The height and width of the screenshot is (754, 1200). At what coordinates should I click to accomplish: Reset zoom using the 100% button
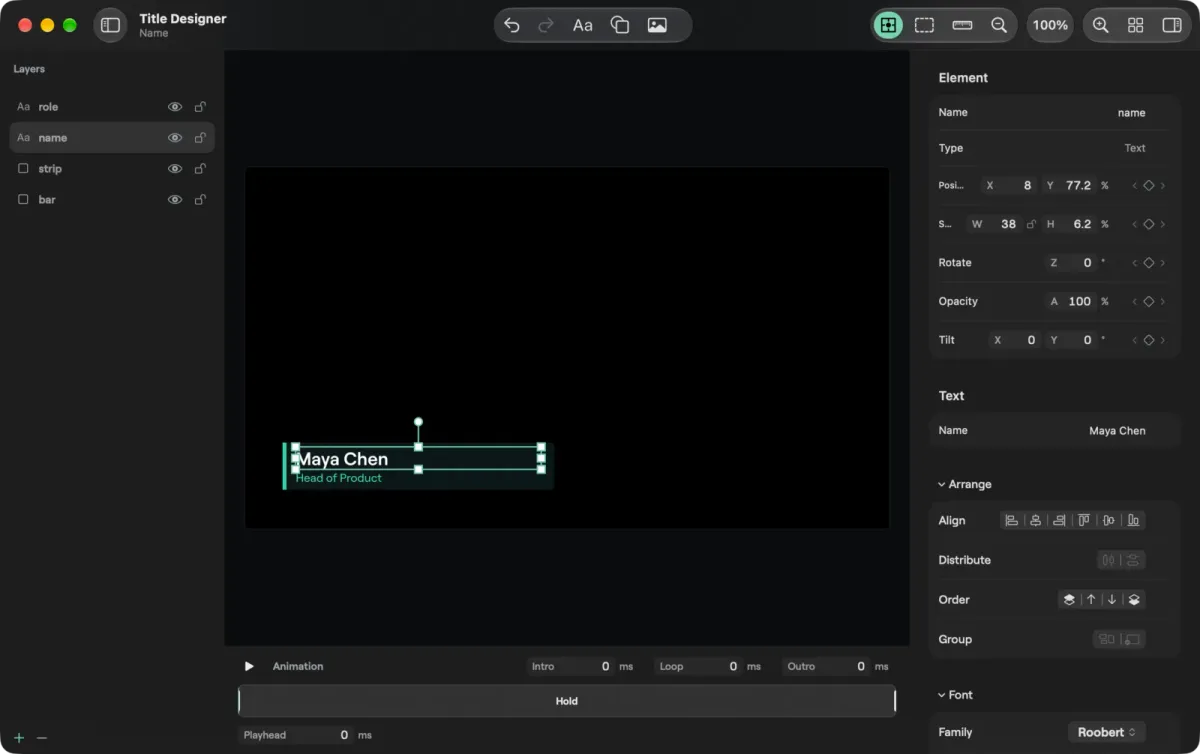pos(1050,25)
